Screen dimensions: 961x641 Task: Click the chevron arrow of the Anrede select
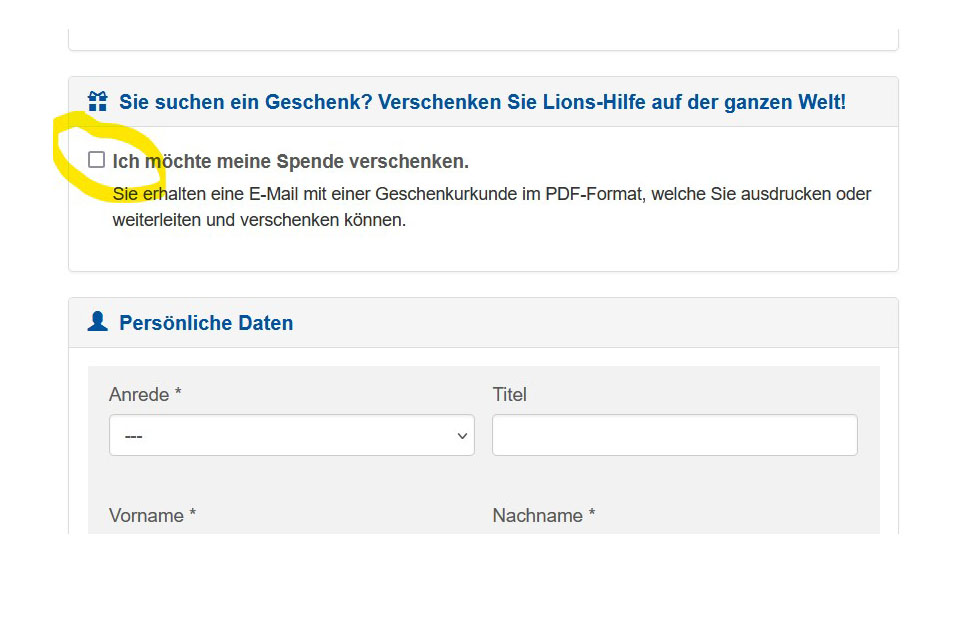click(x=462, y=436)
